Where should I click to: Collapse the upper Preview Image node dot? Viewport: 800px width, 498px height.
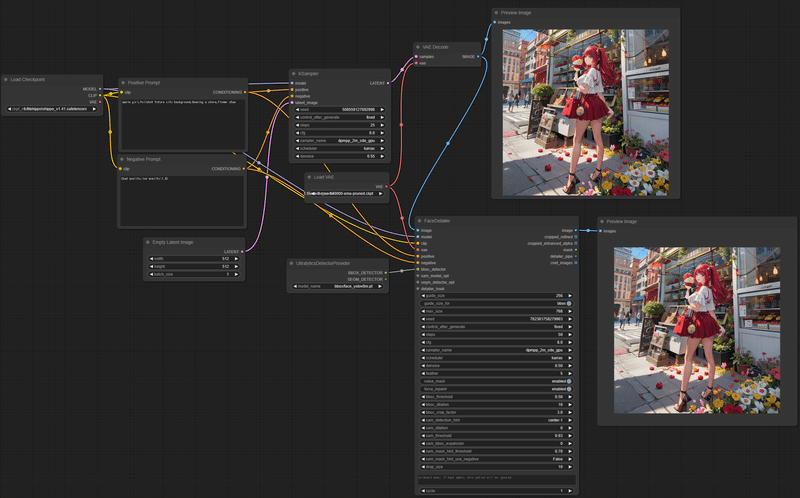tap(496, 13)
